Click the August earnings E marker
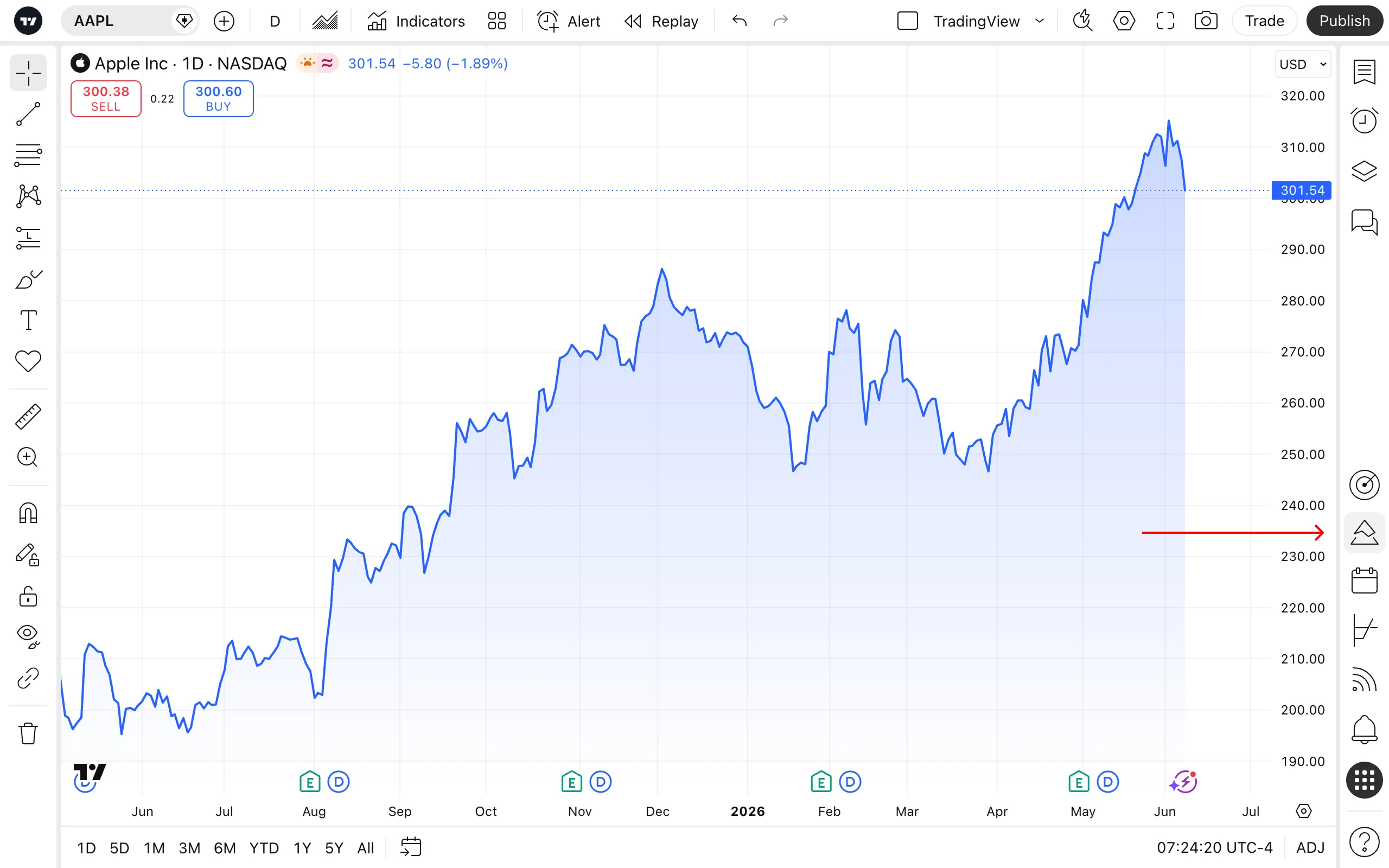 pyautogui.click(x=310, y=782)
